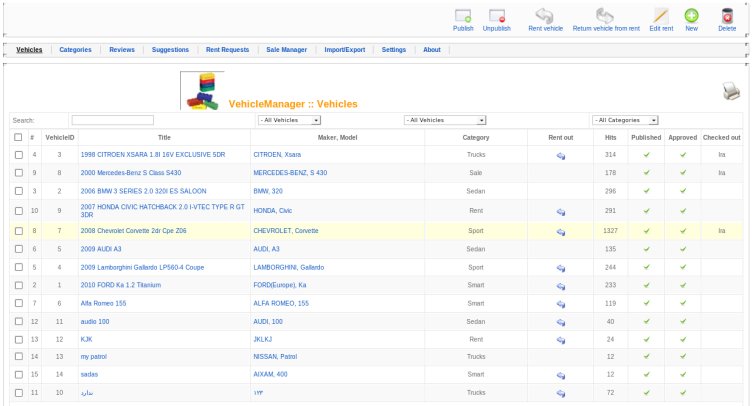Screen dimensions: 752x406
Task: Click the hits value 1327
Action: click(610, 231)
